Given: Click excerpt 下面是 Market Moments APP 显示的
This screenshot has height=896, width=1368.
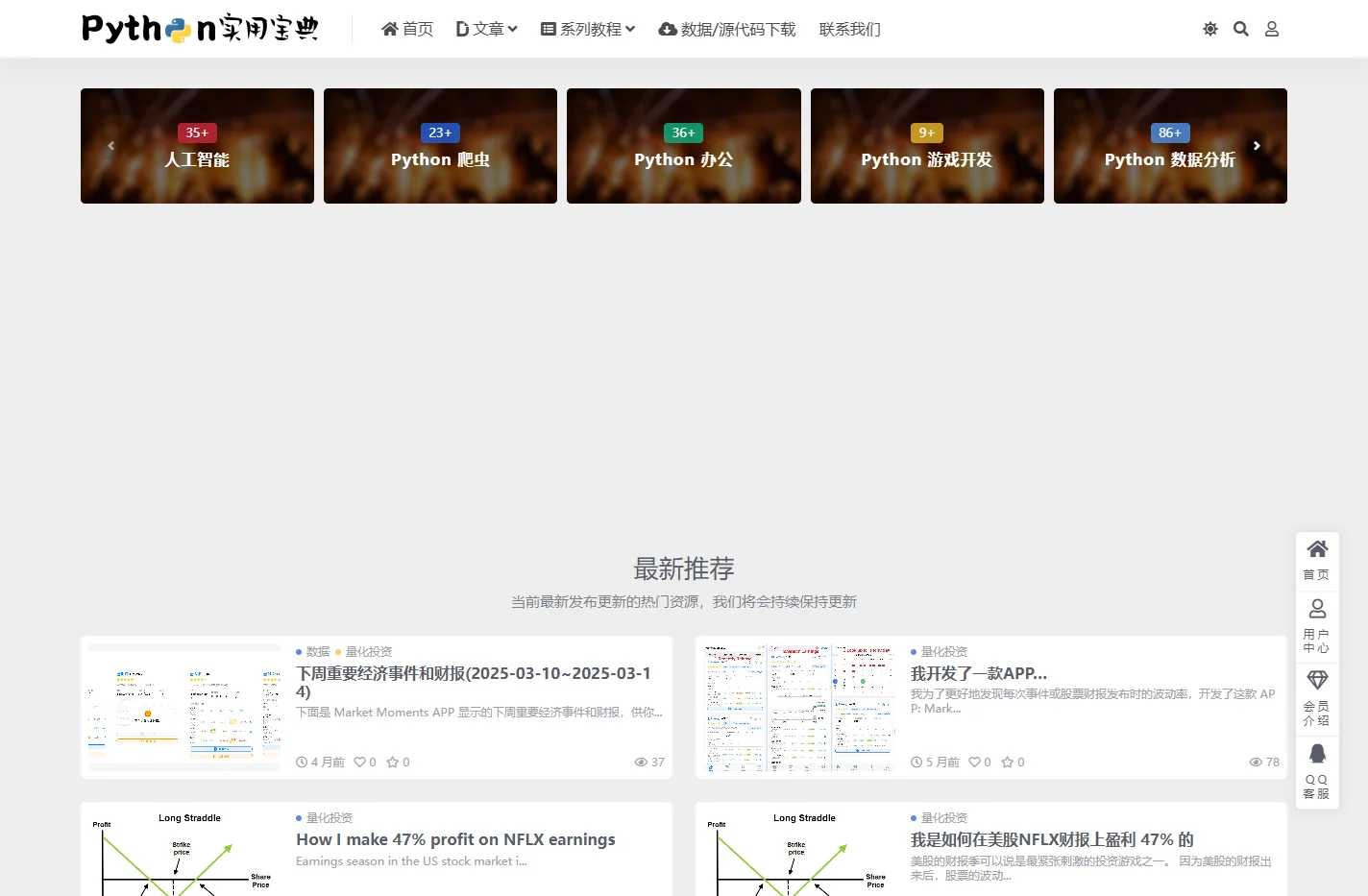Looking at the screenshot, I should point(479,712).
